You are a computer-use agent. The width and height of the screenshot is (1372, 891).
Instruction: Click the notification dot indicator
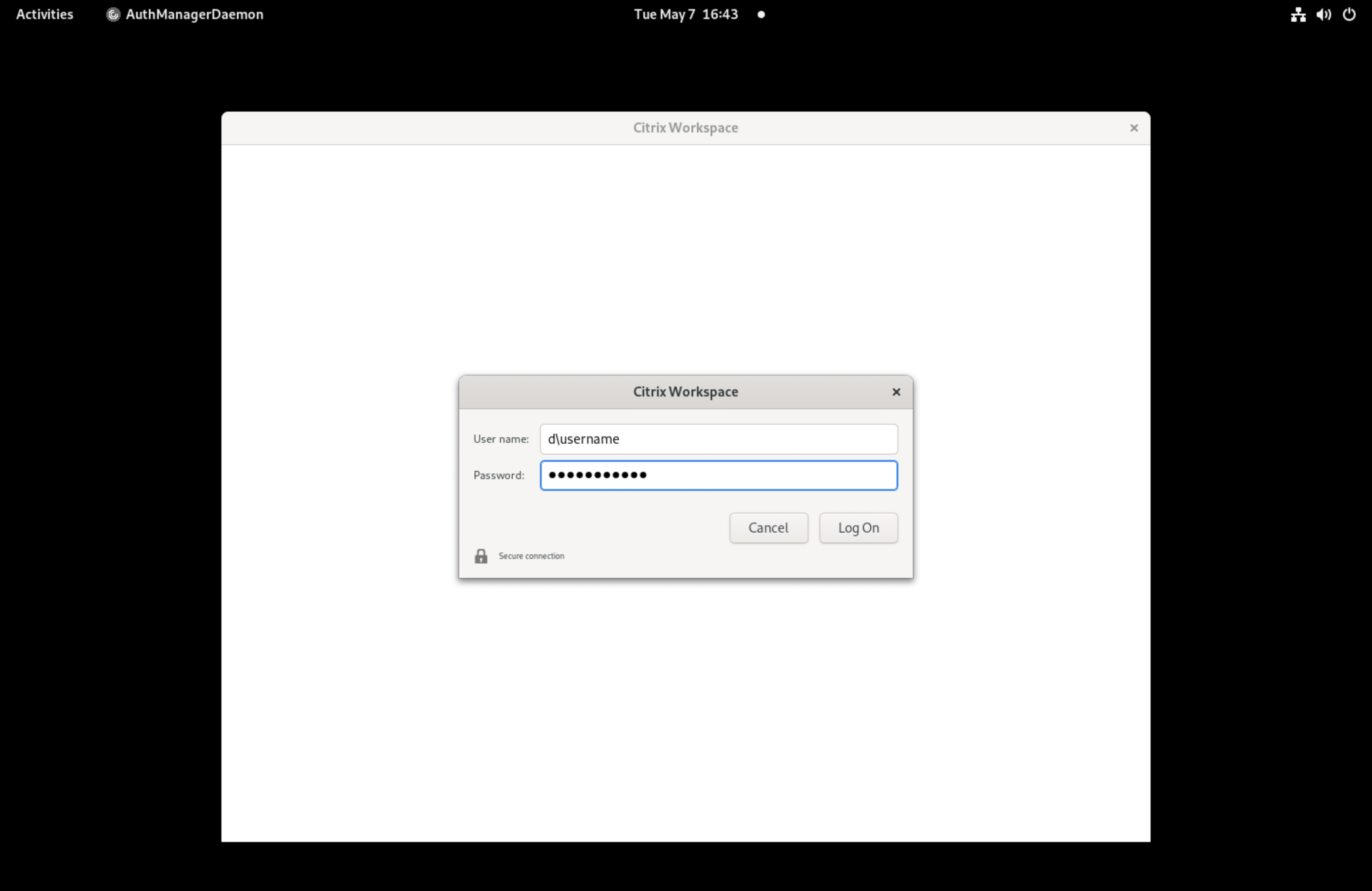pyautogui.click(x=761, y=15)
